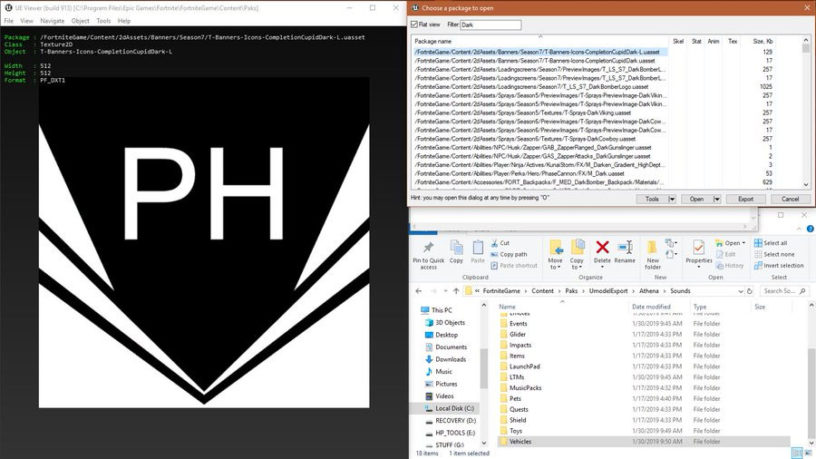Viewport: 816px width, 459px height.
Task: Click the Copy path option
Action: [x=508, y=254]
